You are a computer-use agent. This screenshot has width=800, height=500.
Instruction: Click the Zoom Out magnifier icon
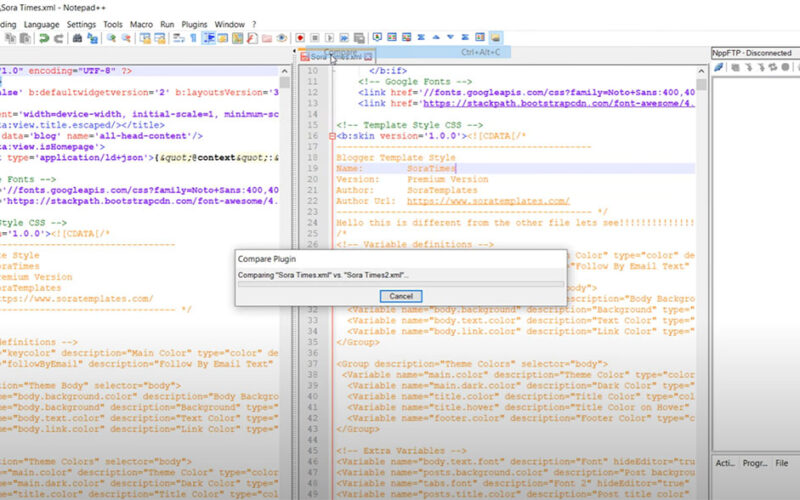pyautogui.click(x=126, y=38)
